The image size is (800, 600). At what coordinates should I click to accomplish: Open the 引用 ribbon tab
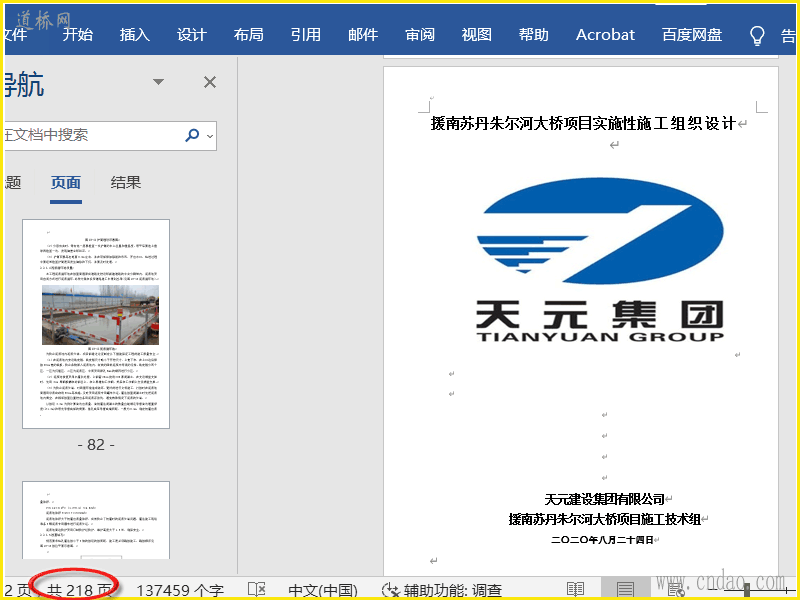click(306, 35)
